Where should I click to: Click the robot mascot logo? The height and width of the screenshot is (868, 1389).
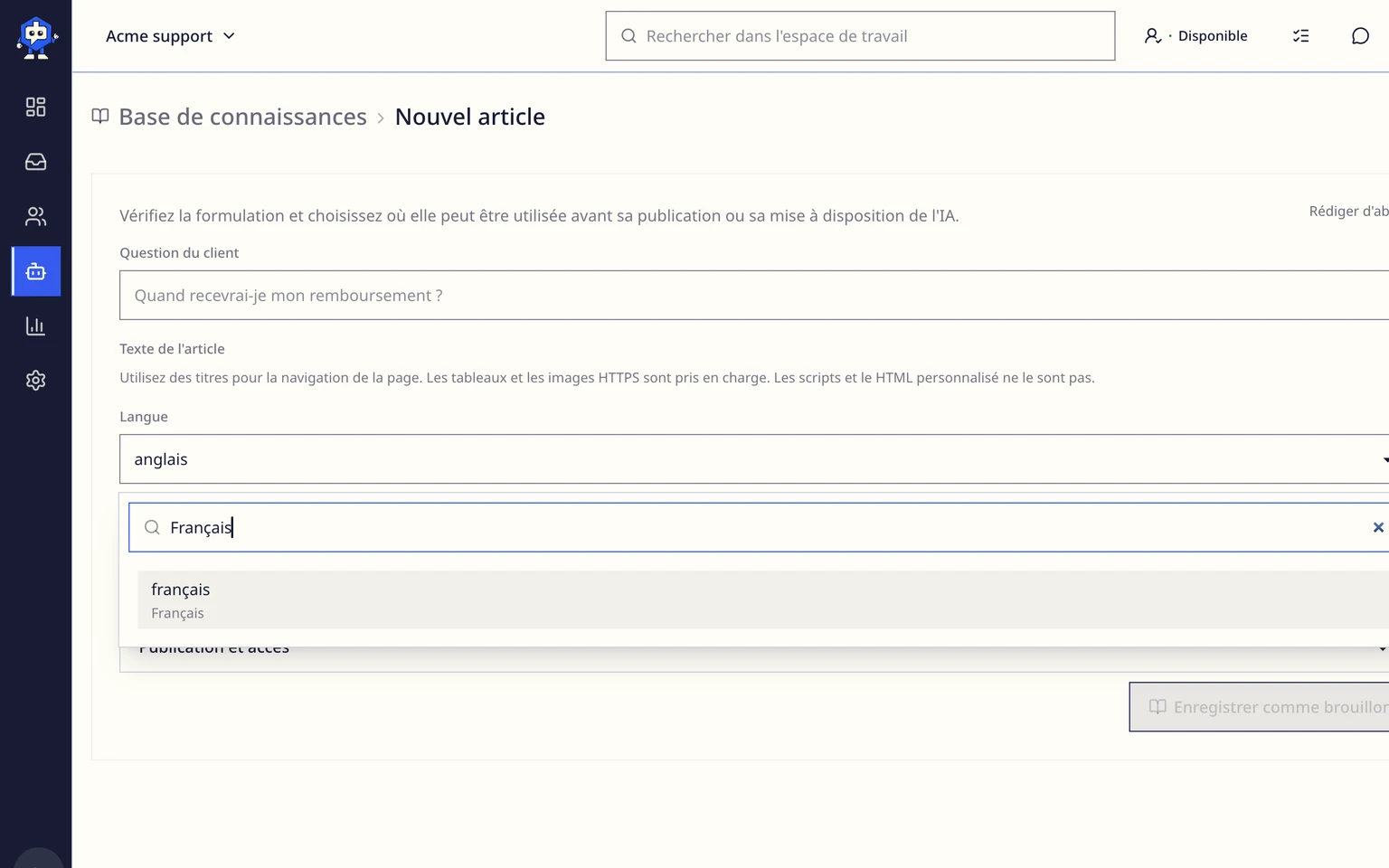[36, 38]
